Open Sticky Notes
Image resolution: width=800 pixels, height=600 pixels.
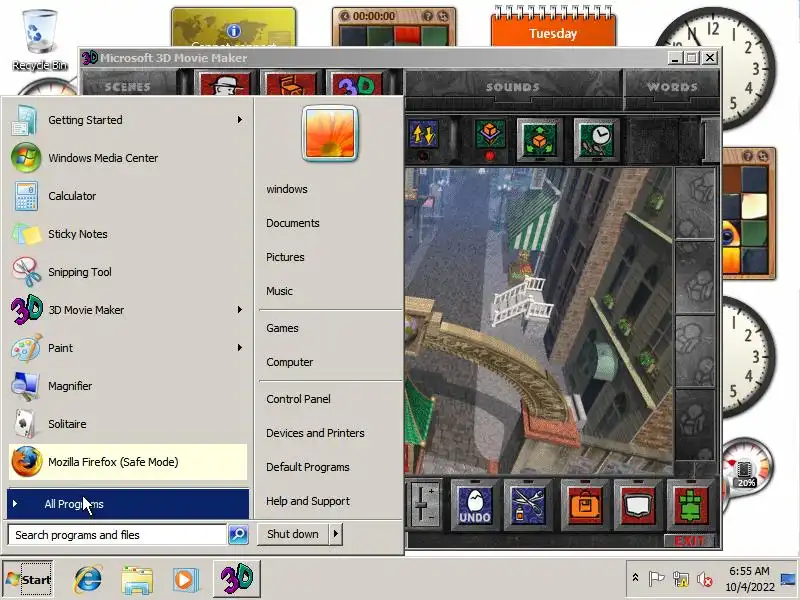[x=128, y=234]
